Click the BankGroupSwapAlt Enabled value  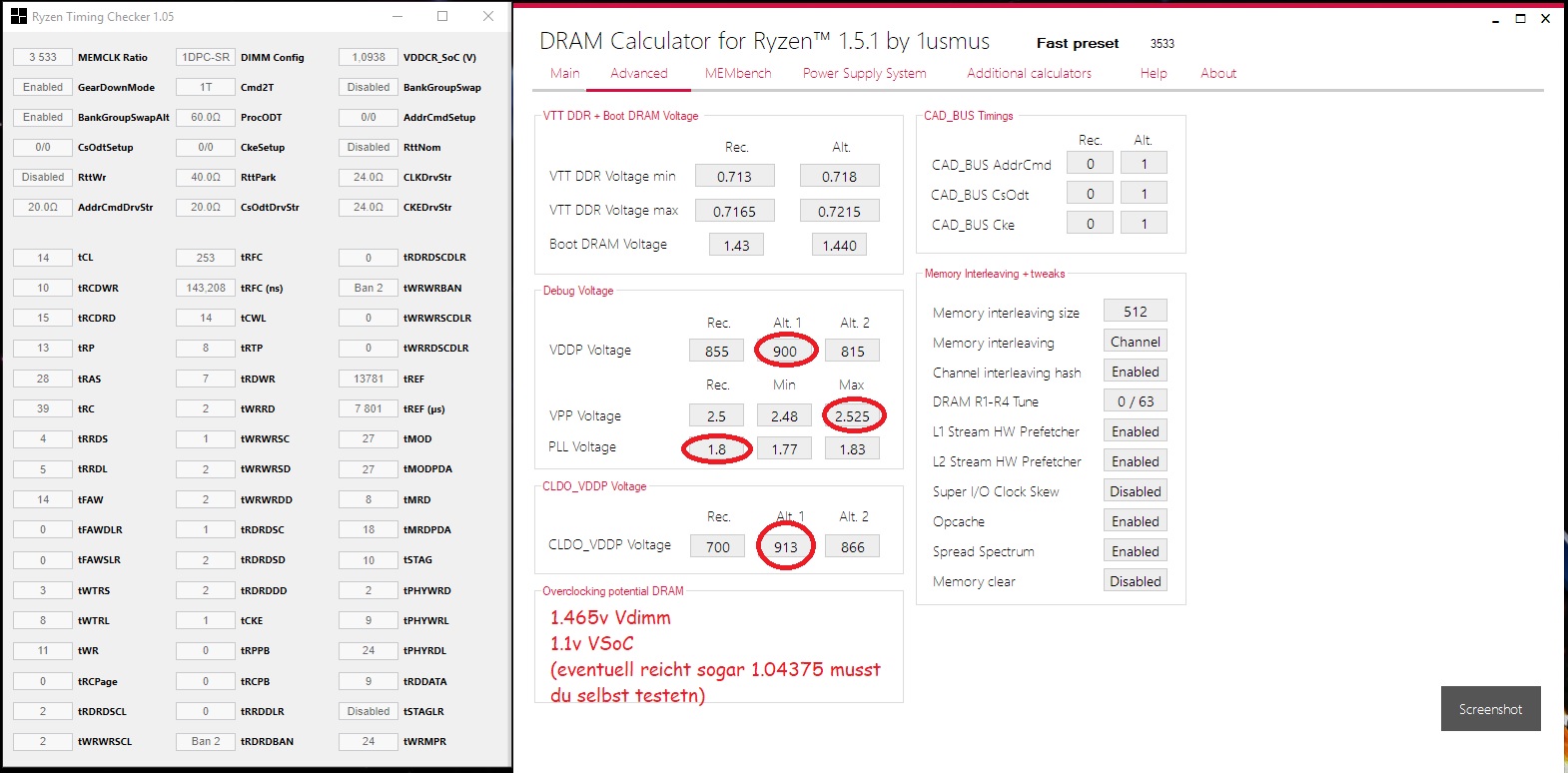[x=43, y=117]
